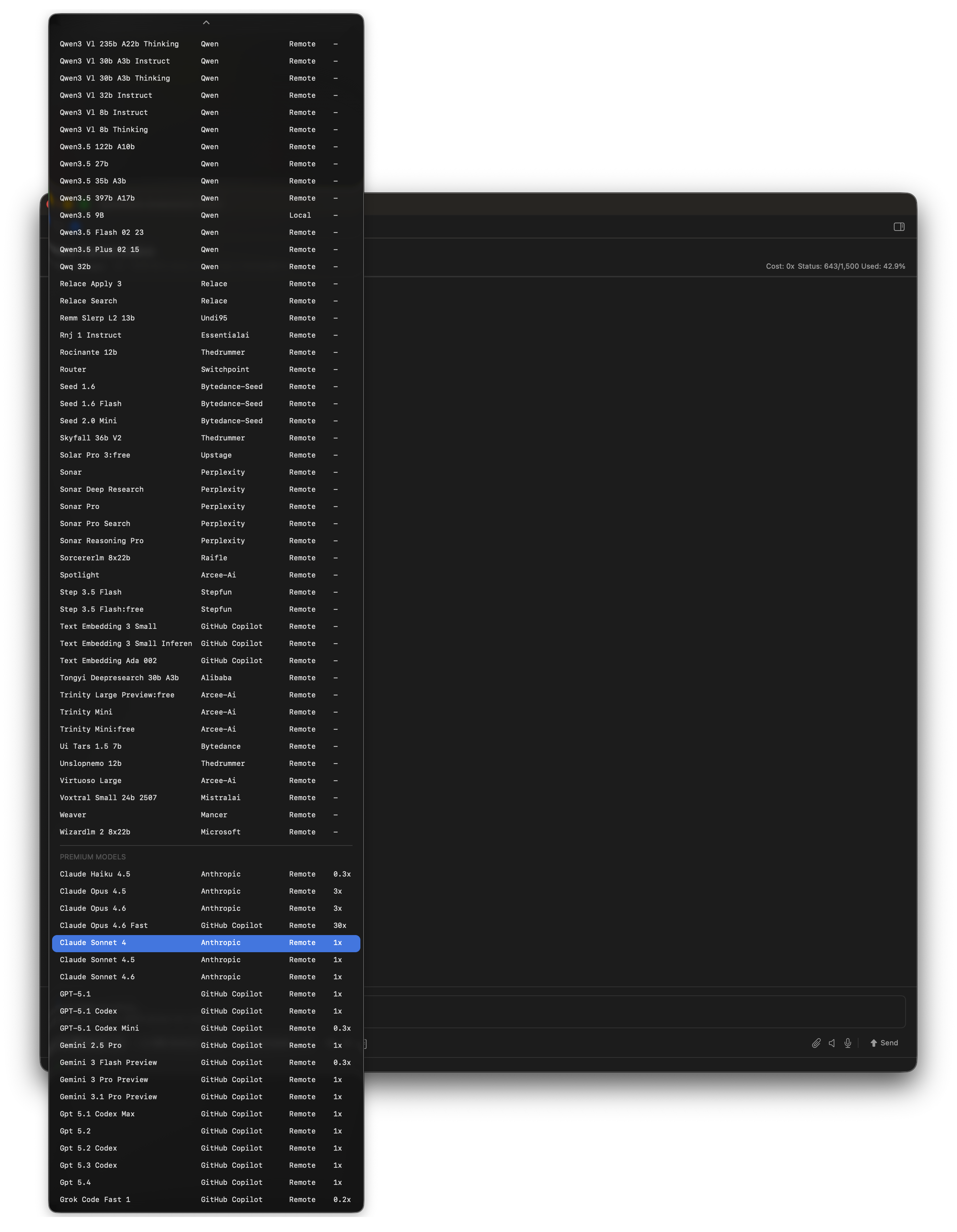Image resolution: width=957 pixels, height=1232 pixels.
Task: Choose Voxtral Small 24b 2507
Action: 206,798
